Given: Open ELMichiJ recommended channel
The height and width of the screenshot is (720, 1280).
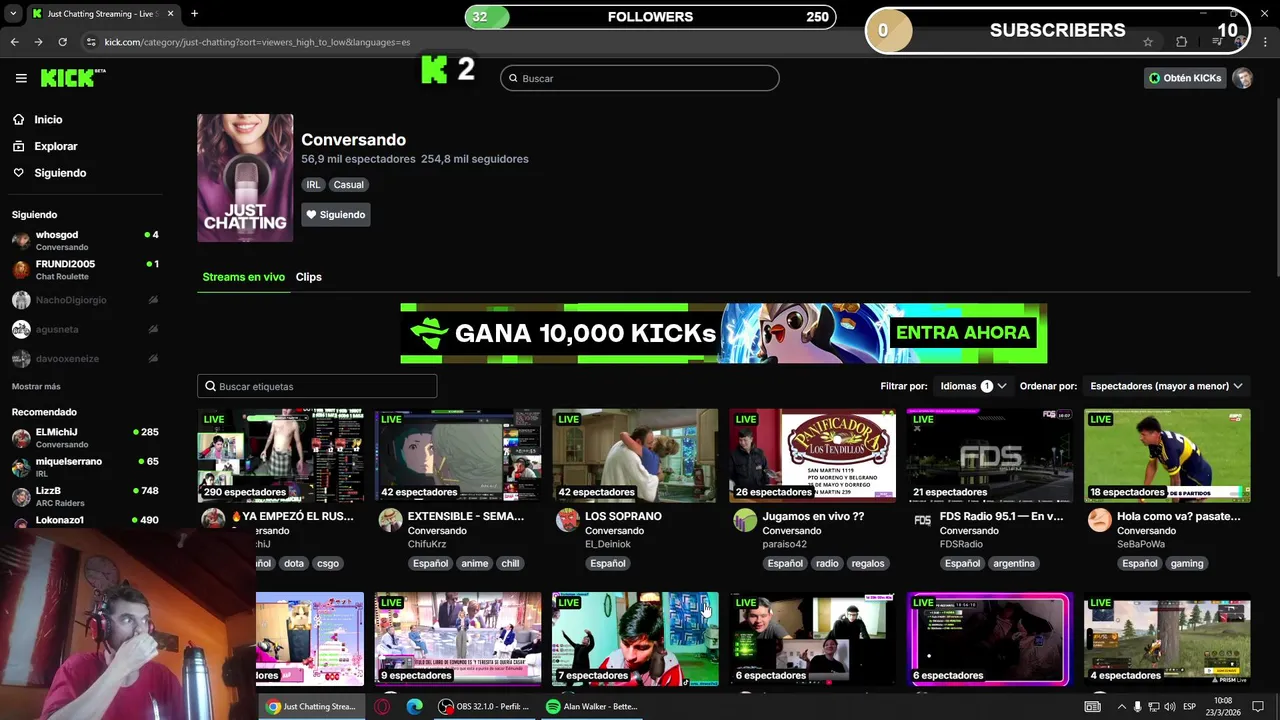Looking at the screenshot, I should 85,438.
